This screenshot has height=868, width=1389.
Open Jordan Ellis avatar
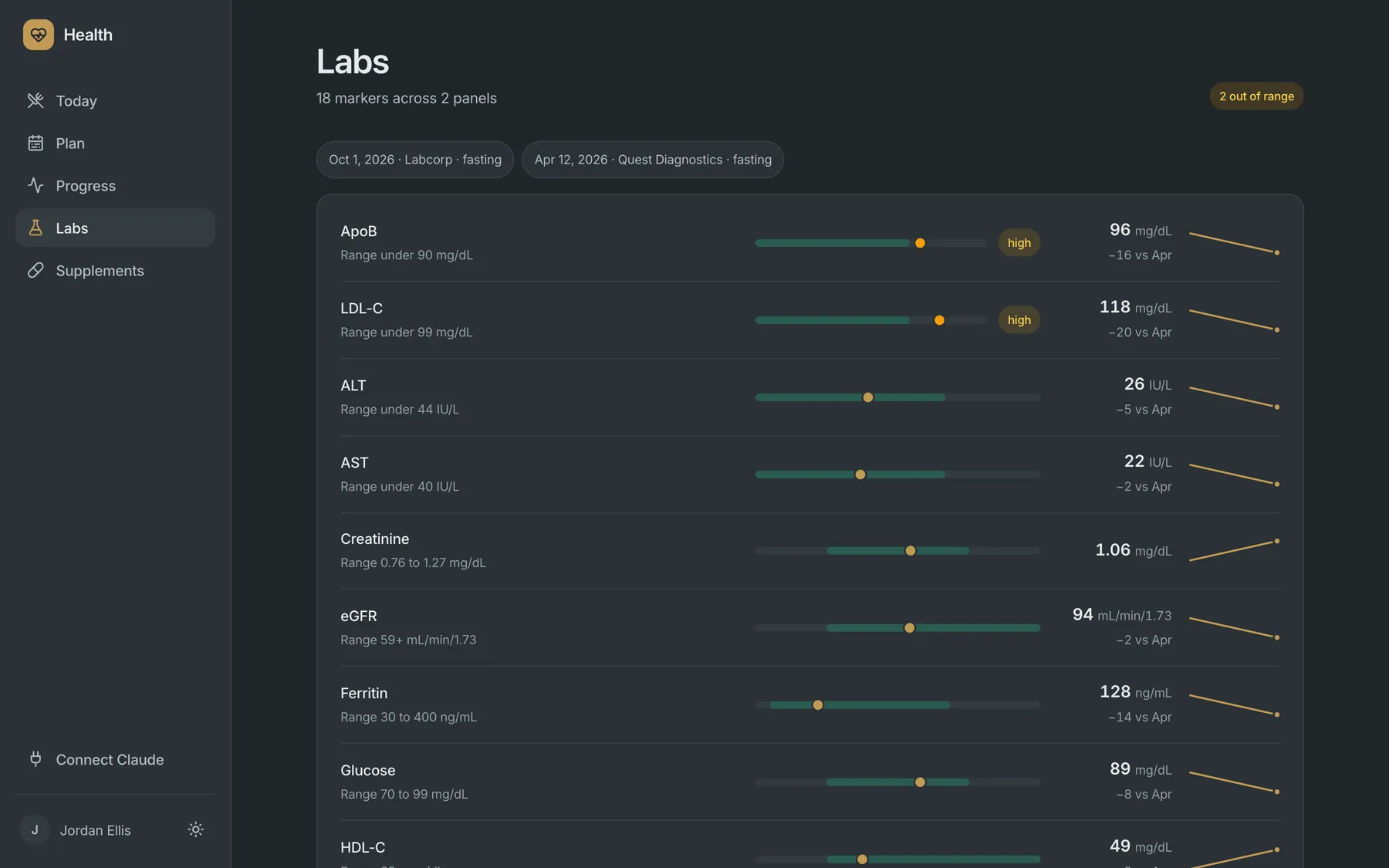[x=35, y=829]
